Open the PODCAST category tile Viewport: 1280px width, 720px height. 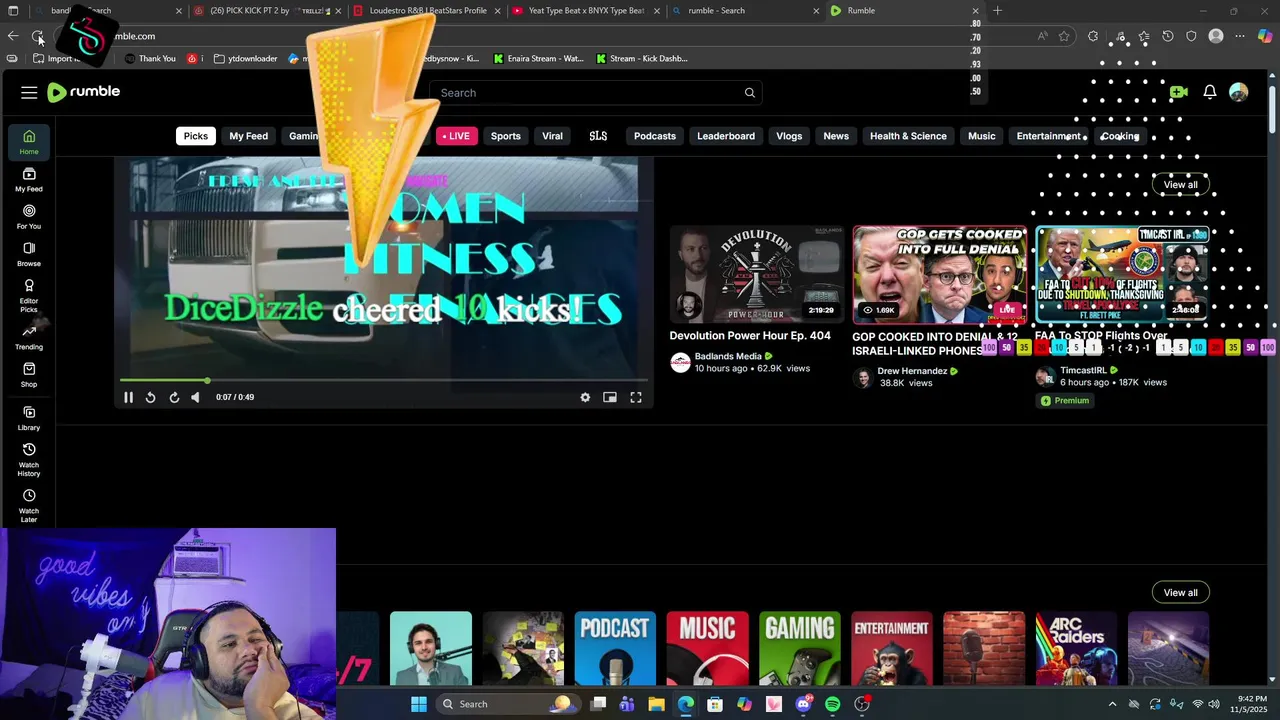point(615,648)
